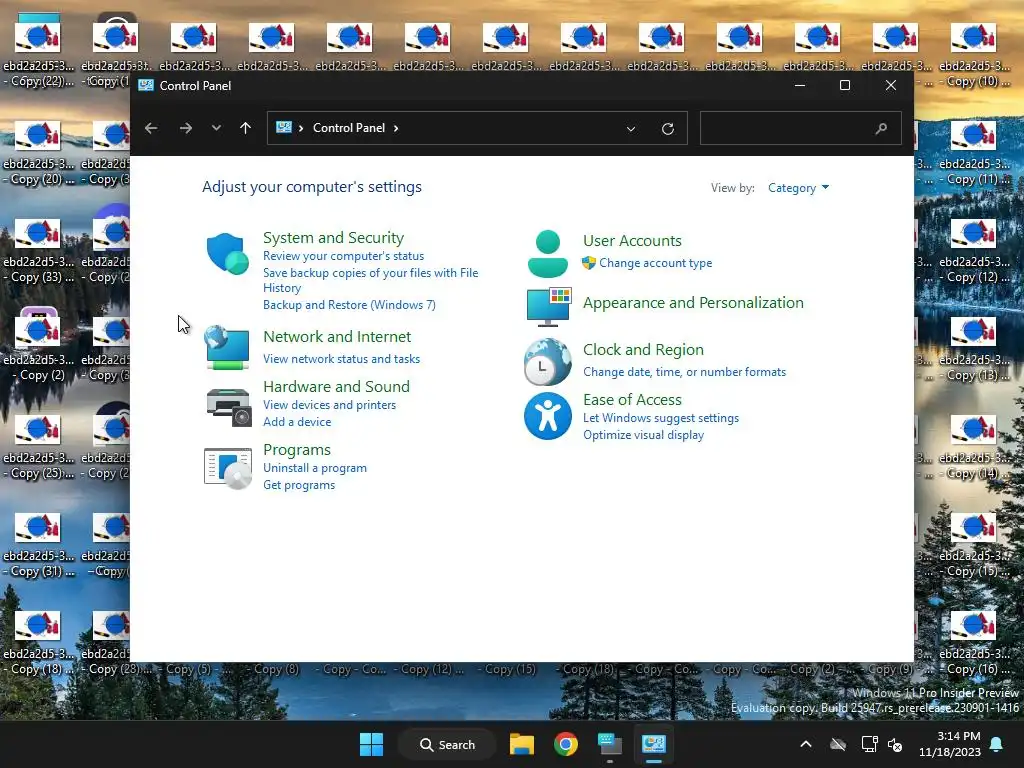Open the Hardware and Sound printer icon
1024x768 pixels.
(x=229, y=407)
